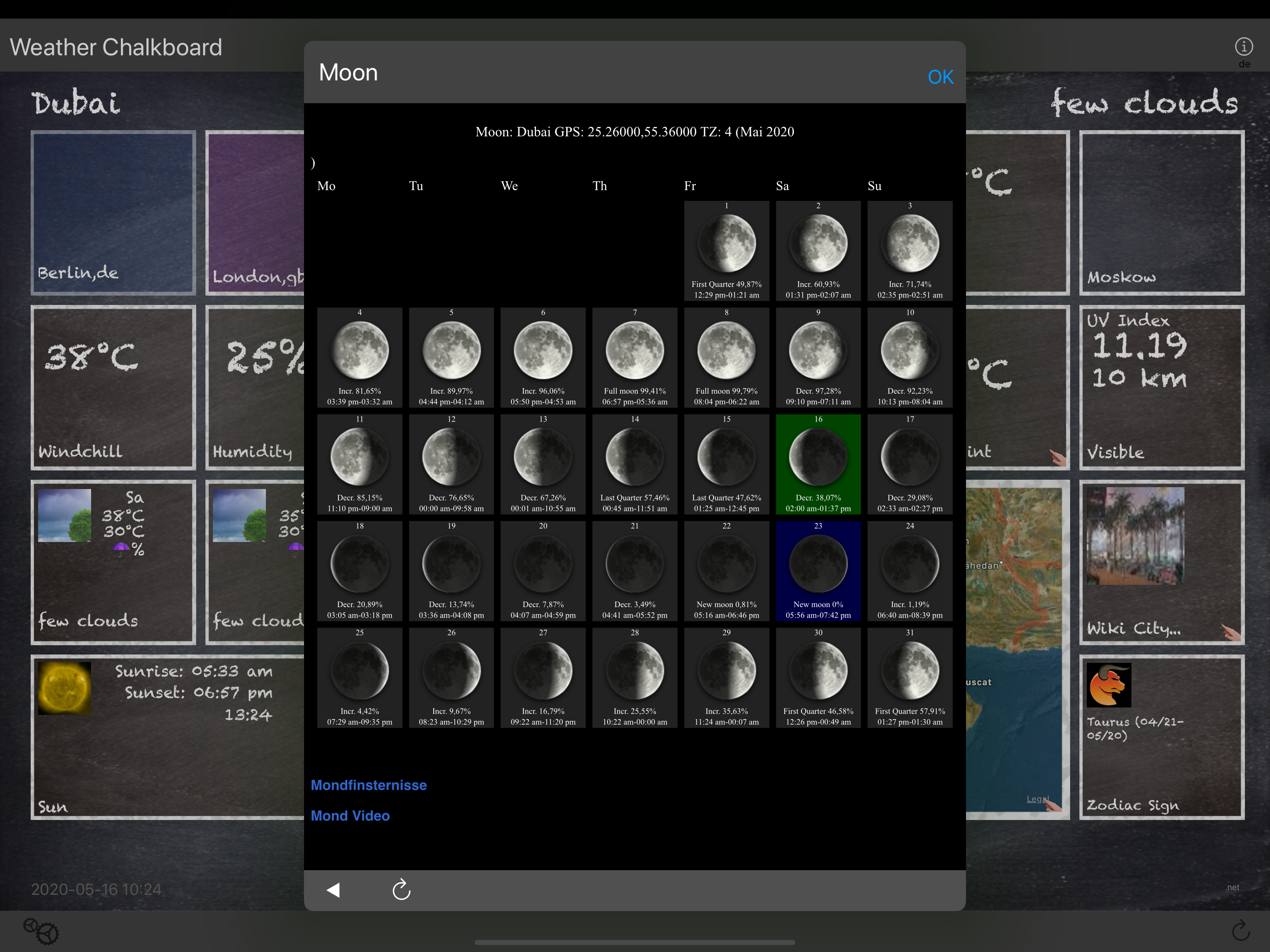Tap the Windchill 38°C tile
The height and width of the screenshot is (952, 1270).
tap(113, 388)
